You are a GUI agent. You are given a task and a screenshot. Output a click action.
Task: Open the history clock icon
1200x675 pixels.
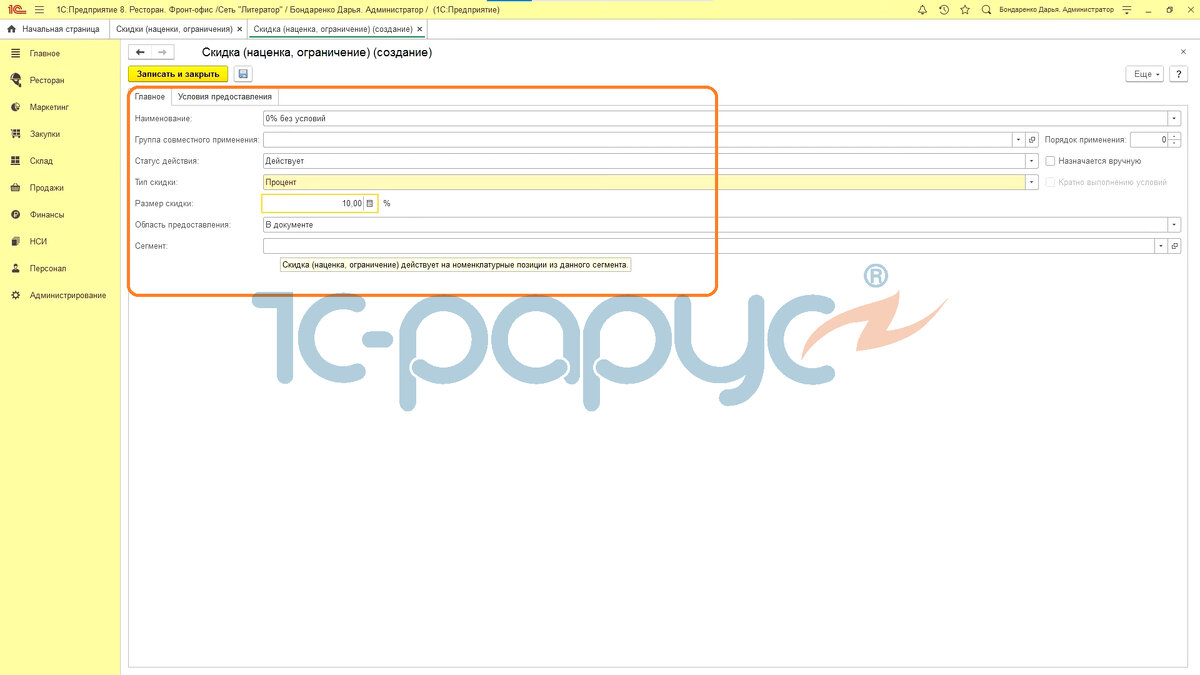tap(943, 9)
